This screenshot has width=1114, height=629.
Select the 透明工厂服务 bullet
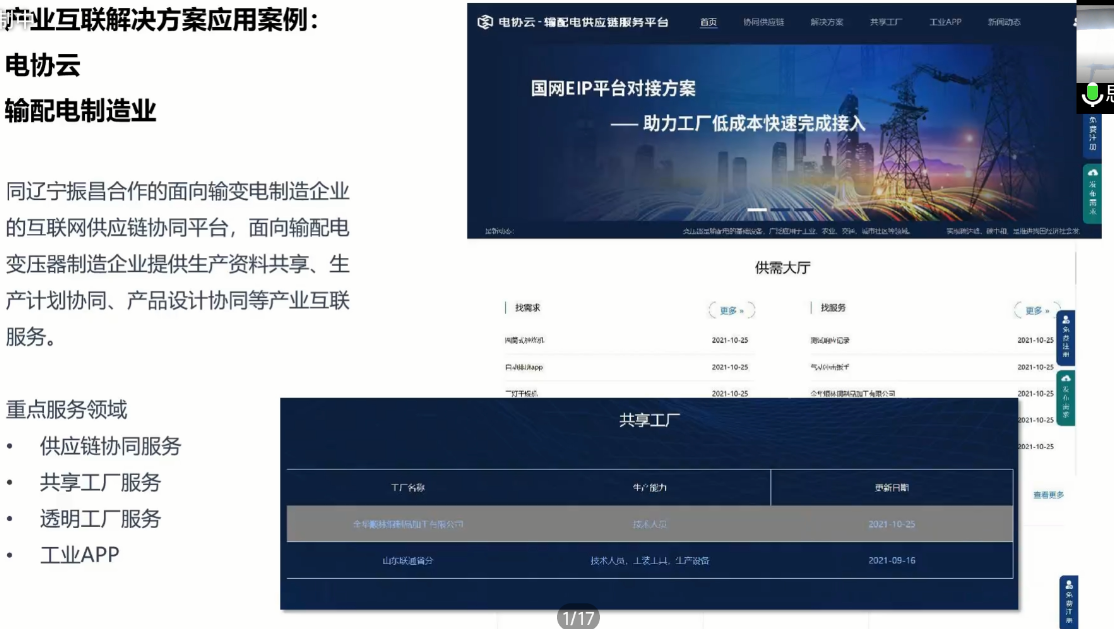100,519
